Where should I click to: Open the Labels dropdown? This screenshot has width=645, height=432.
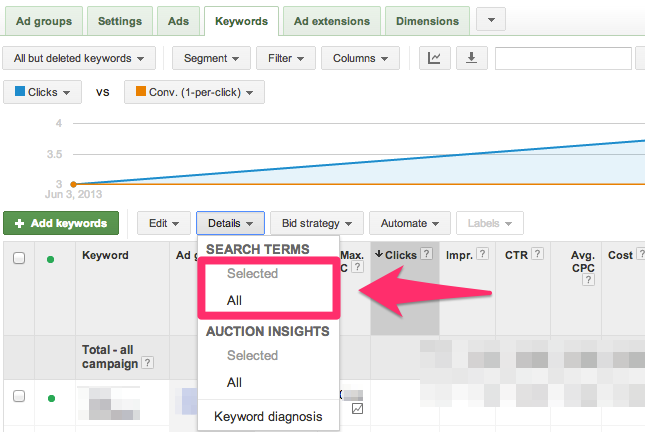coord(490,223)
